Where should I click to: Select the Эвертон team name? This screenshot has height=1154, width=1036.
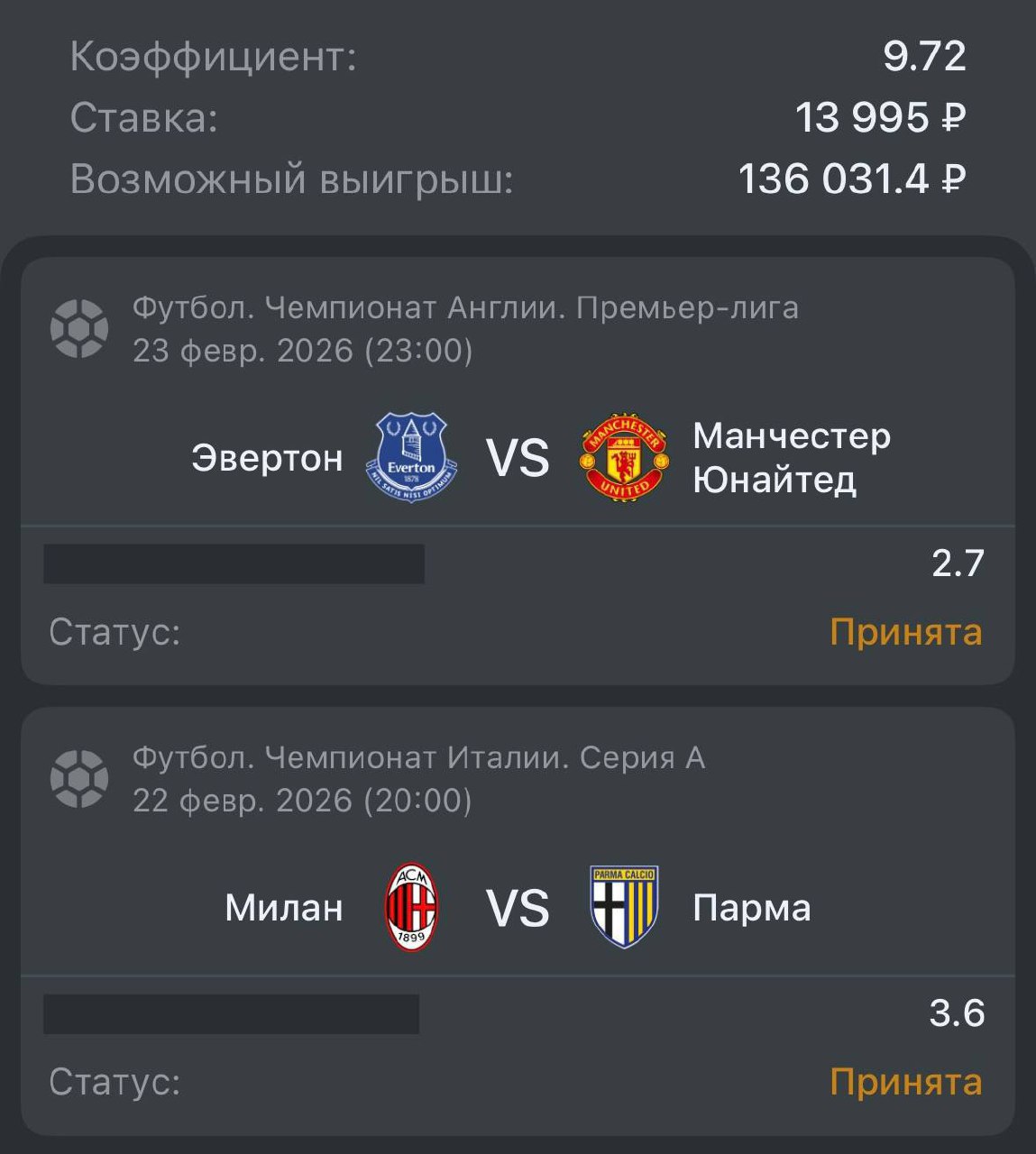point(267,458)
